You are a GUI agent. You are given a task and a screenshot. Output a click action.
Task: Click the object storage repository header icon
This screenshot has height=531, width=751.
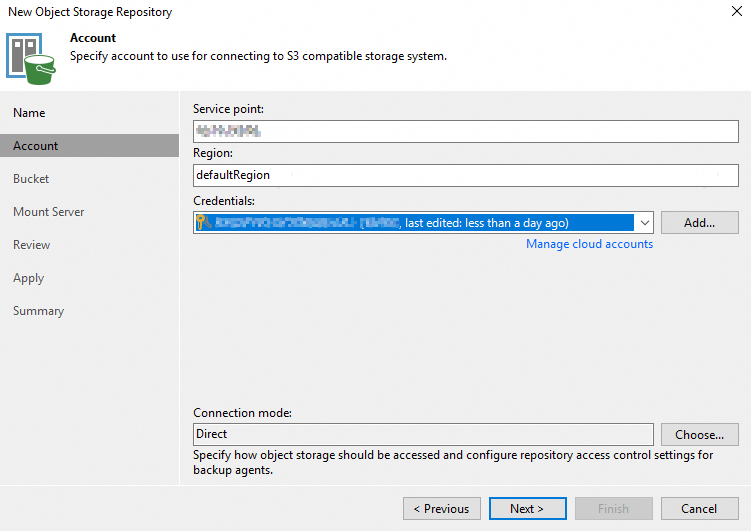pos(31,56)
